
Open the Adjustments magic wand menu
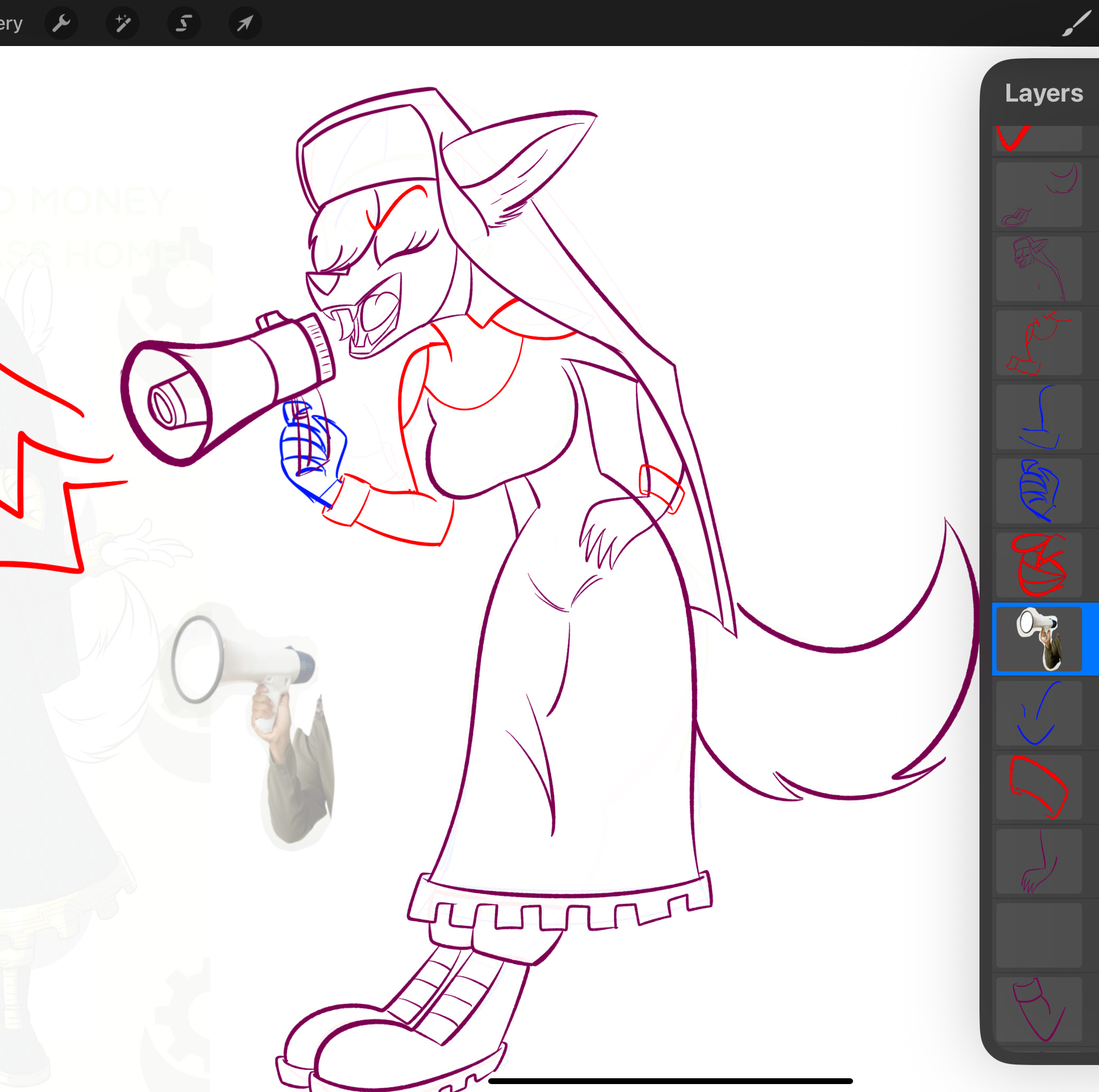[x=122, y=24]
